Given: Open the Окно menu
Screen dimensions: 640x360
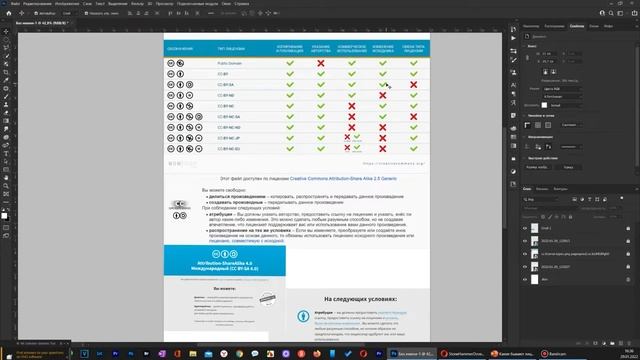Looking at the screenshot, I should pyautogui.click(x=226, y=4).
